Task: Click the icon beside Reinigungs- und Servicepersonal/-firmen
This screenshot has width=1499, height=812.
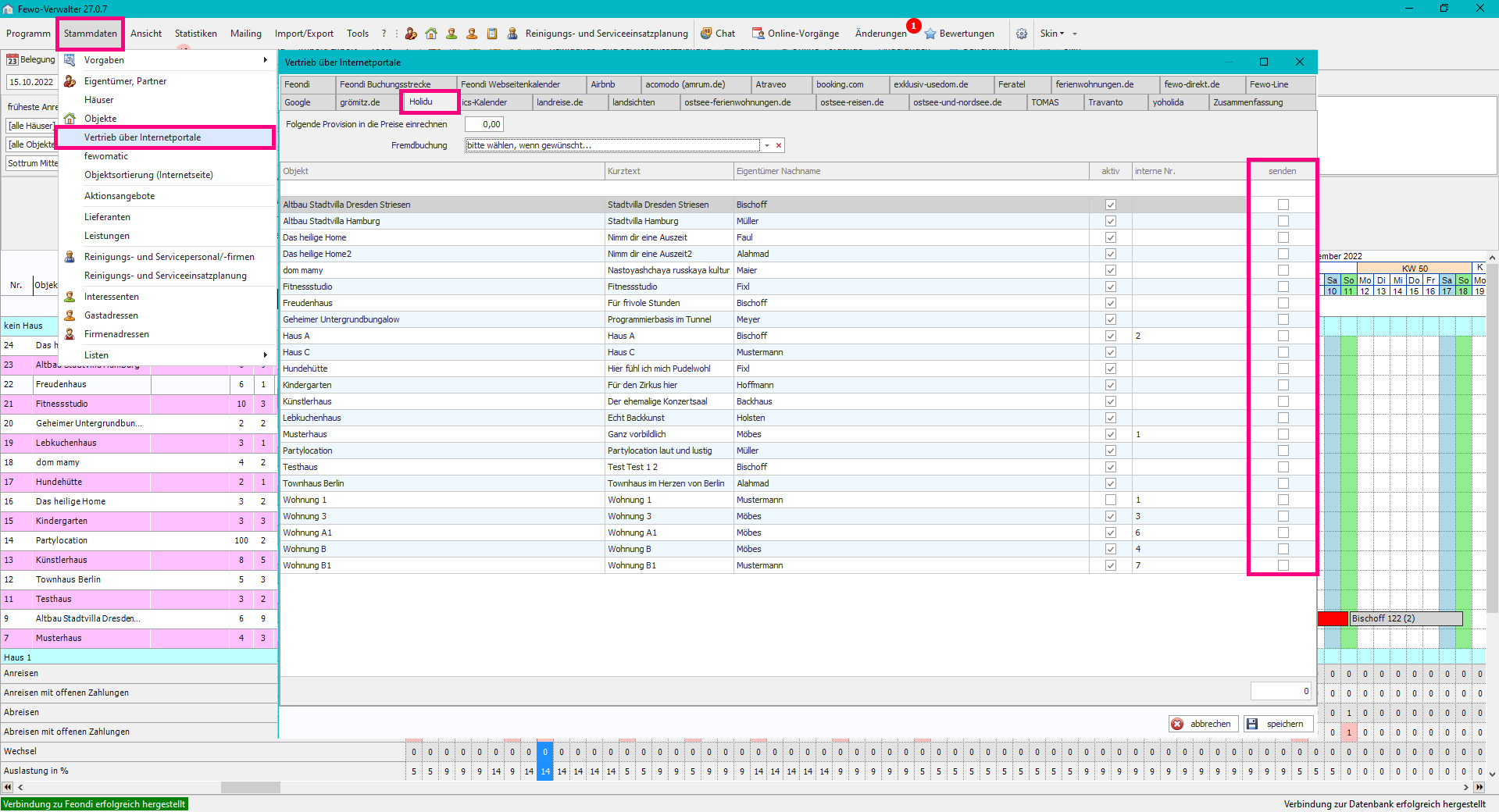Action: pos(70,257)
